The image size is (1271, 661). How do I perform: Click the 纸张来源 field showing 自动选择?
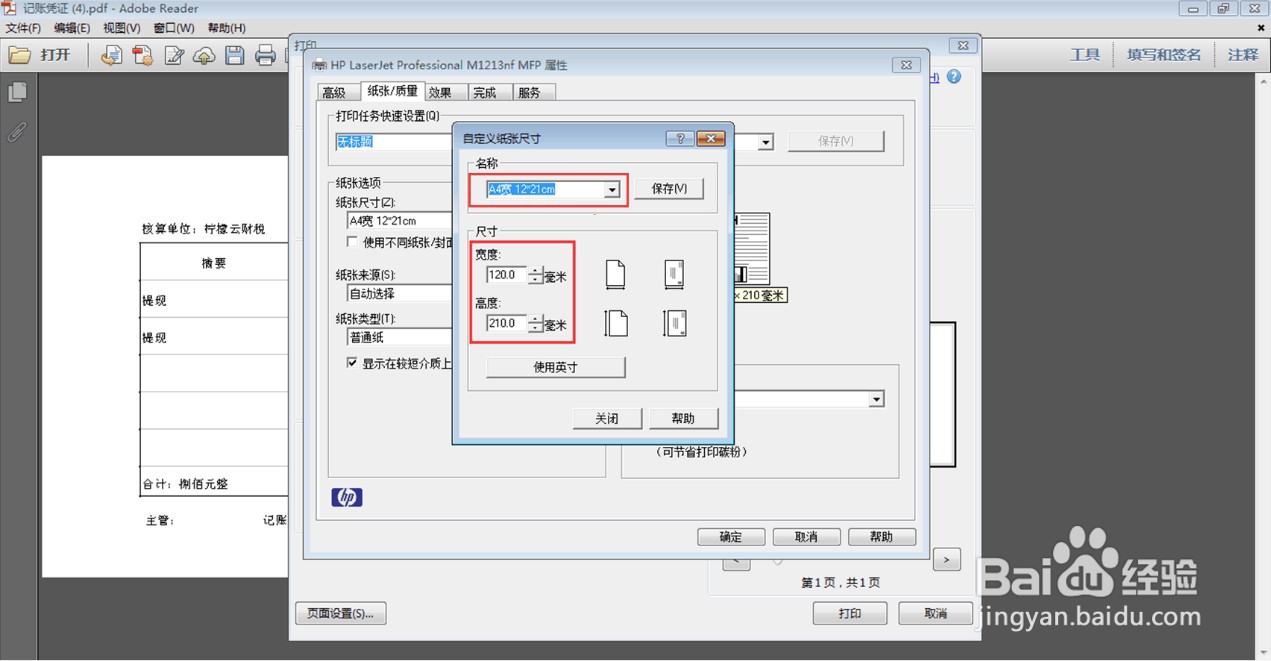click(399, 294)
